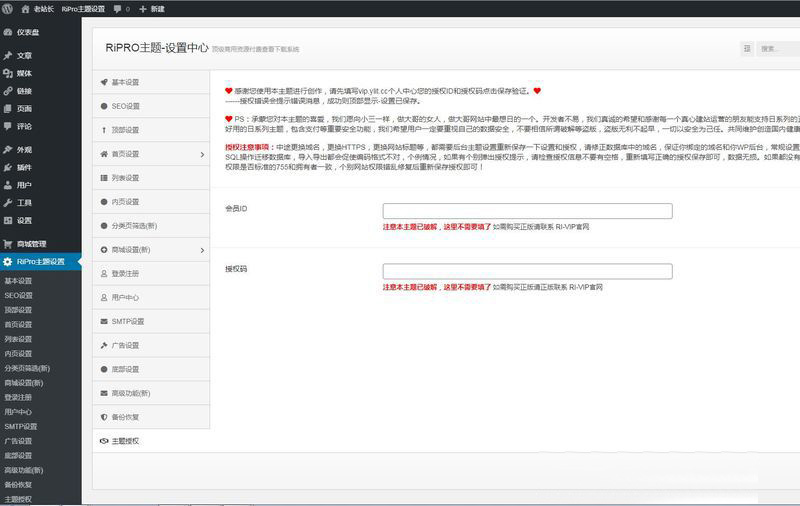Click the WordPress logo icon
800x506 pixels.
pos(8,8)
